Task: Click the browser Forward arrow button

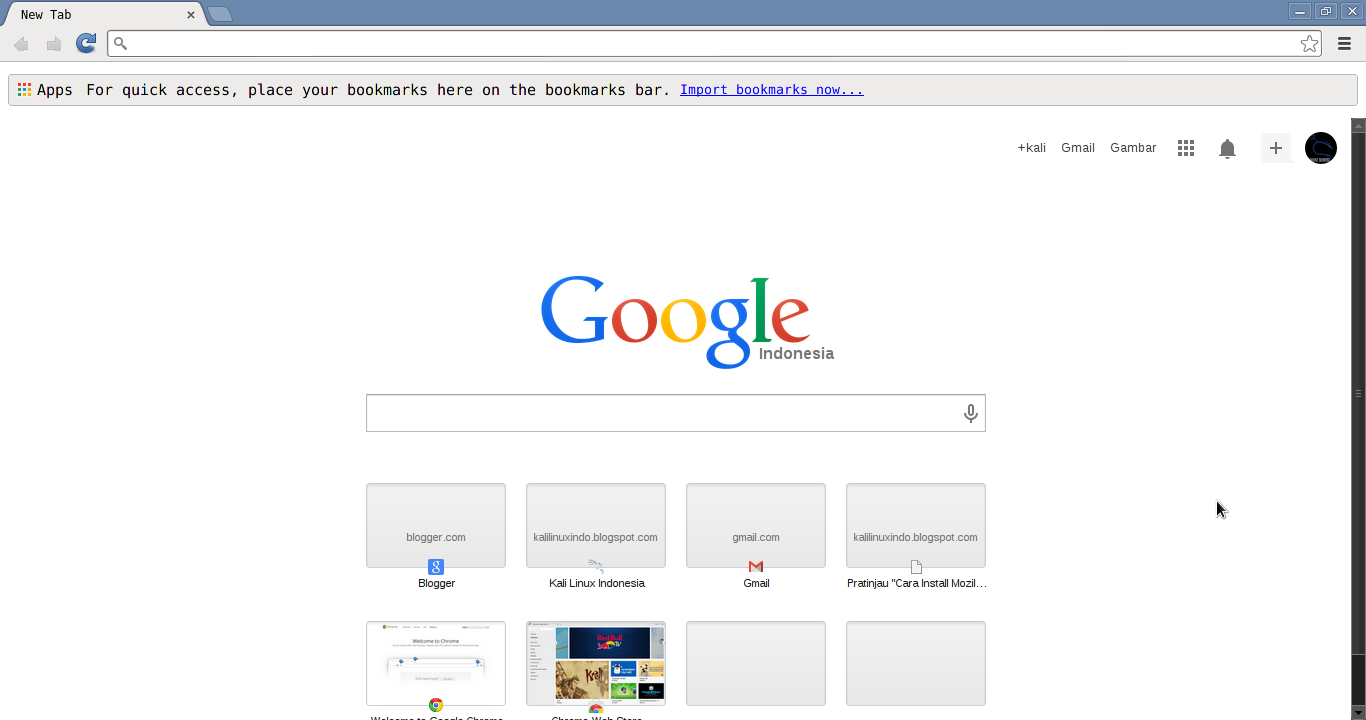Action: (x=54, y=44)
